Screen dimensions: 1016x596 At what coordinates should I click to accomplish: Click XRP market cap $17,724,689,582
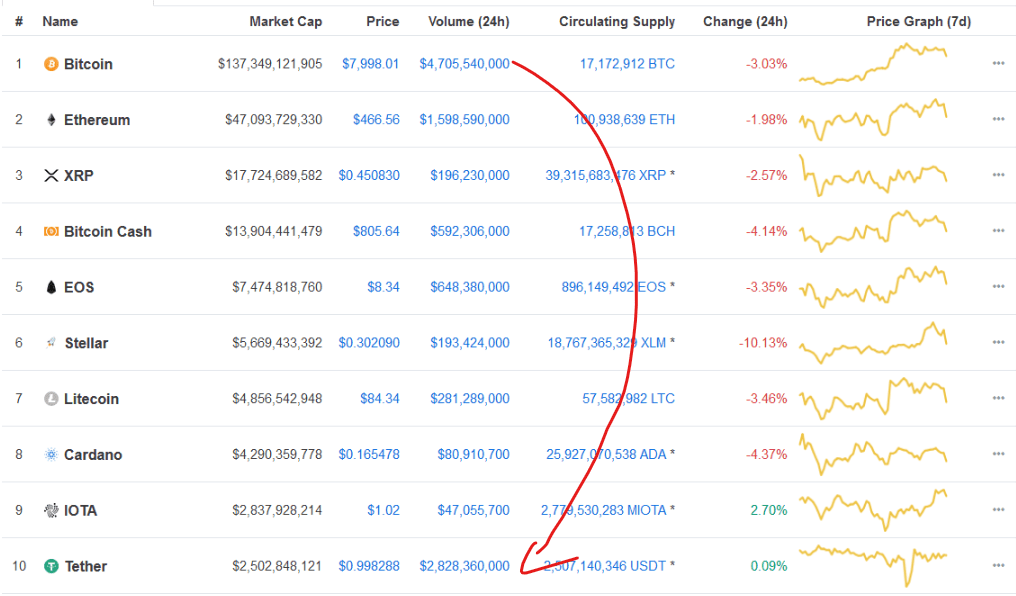[x=273, y=175]
